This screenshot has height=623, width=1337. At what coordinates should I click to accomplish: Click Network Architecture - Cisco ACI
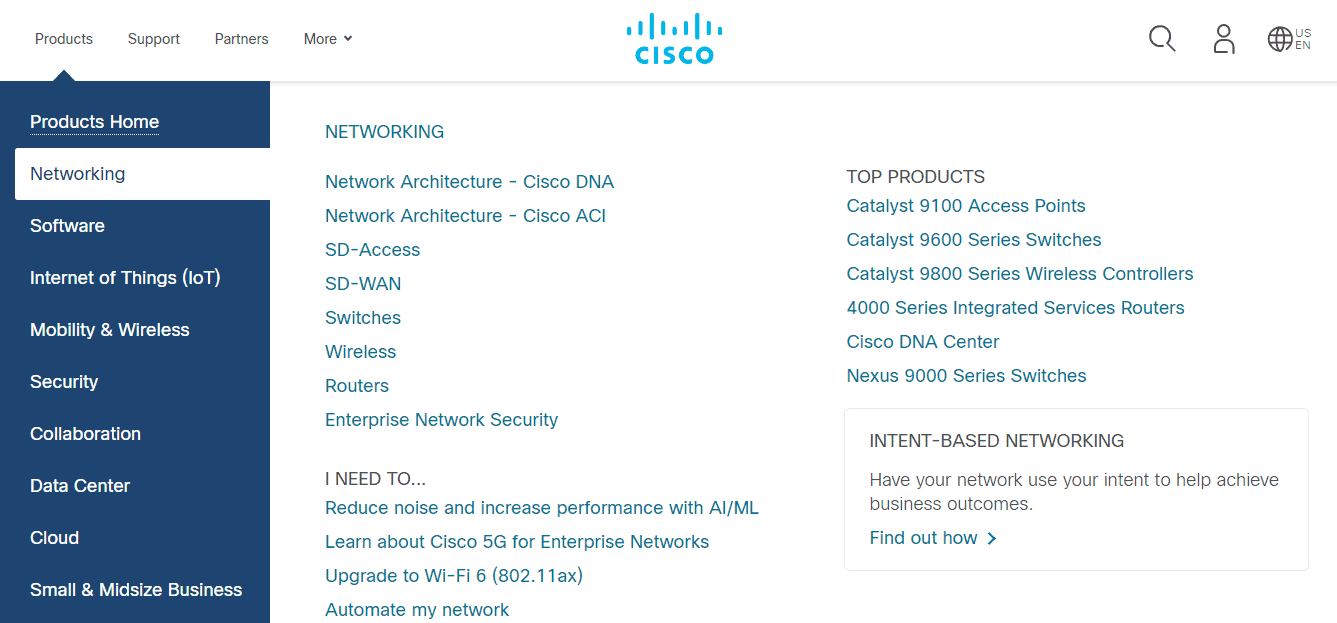tap(465, 215)
